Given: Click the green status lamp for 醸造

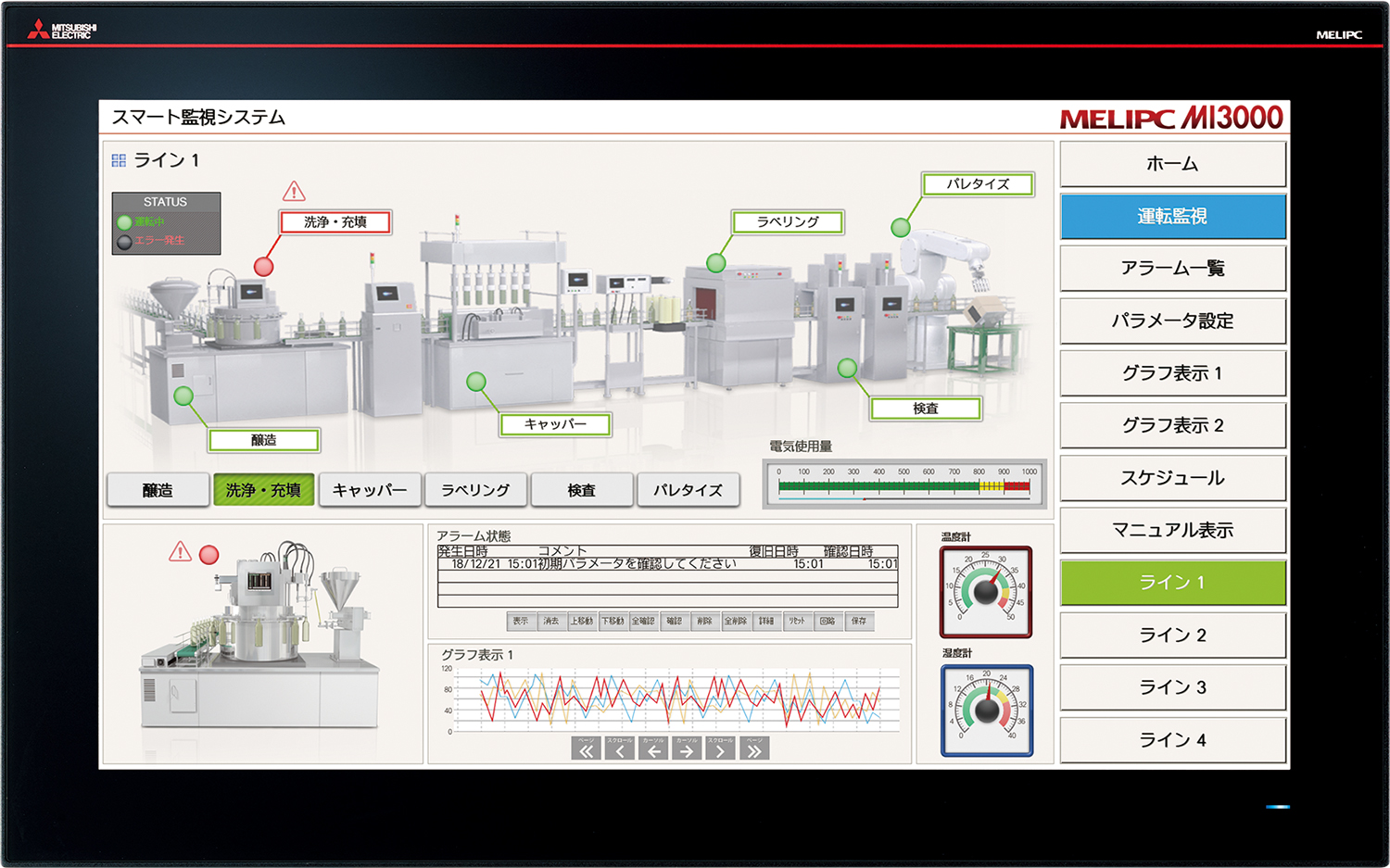Looking at the screenshot, I should click(183, 396).
